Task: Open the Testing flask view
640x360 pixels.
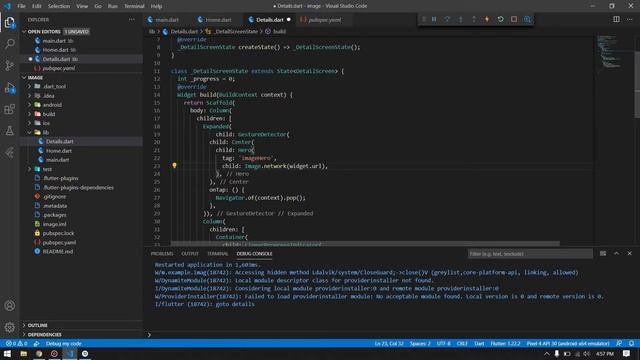Action: point(9,131)
